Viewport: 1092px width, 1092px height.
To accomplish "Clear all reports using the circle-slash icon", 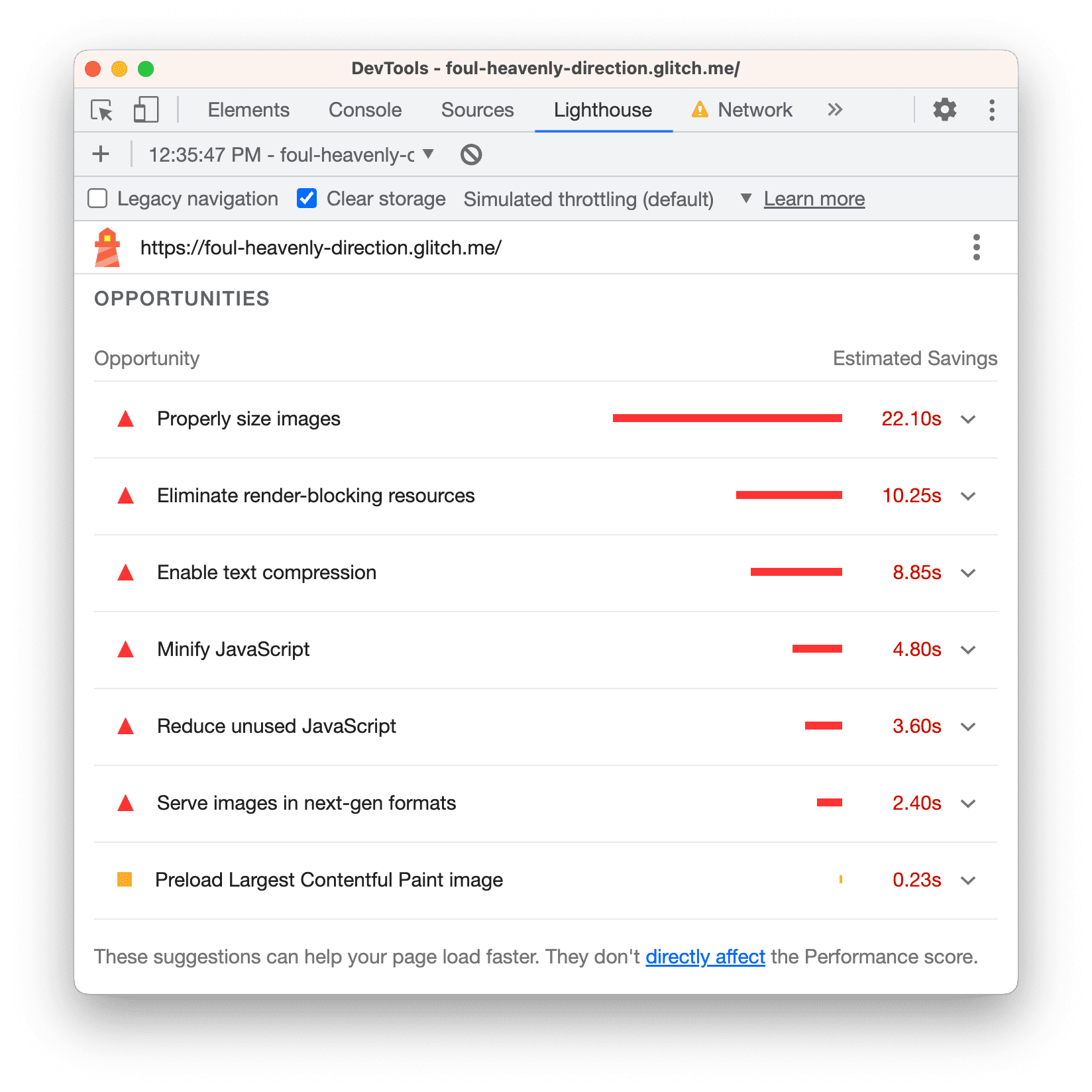I will pos(471,154).
